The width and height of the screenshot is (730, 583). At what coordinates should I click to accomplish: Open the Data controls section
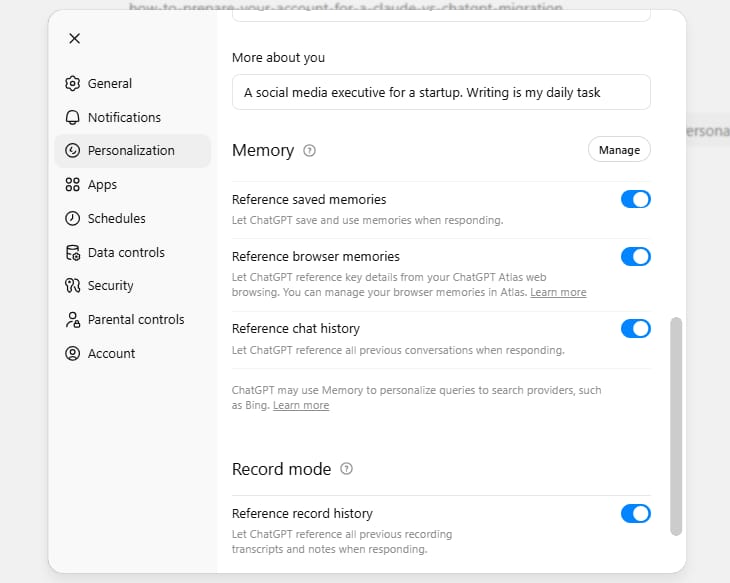[x=133, y=252]
